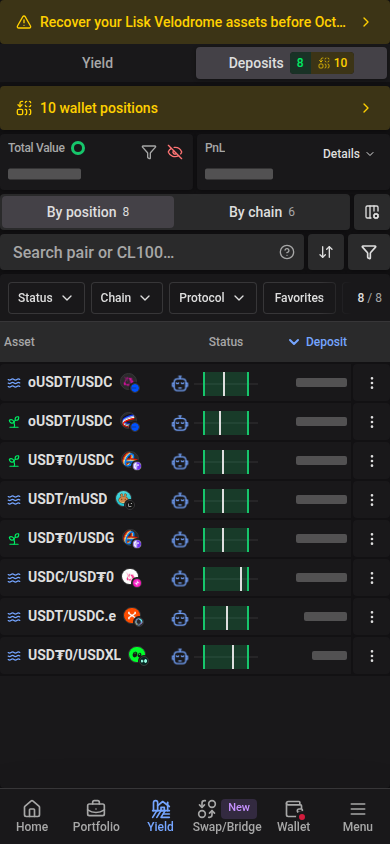Expand the Status filter dropdown
This screenshot has width=390, height=844.
[x=46, y=298]
